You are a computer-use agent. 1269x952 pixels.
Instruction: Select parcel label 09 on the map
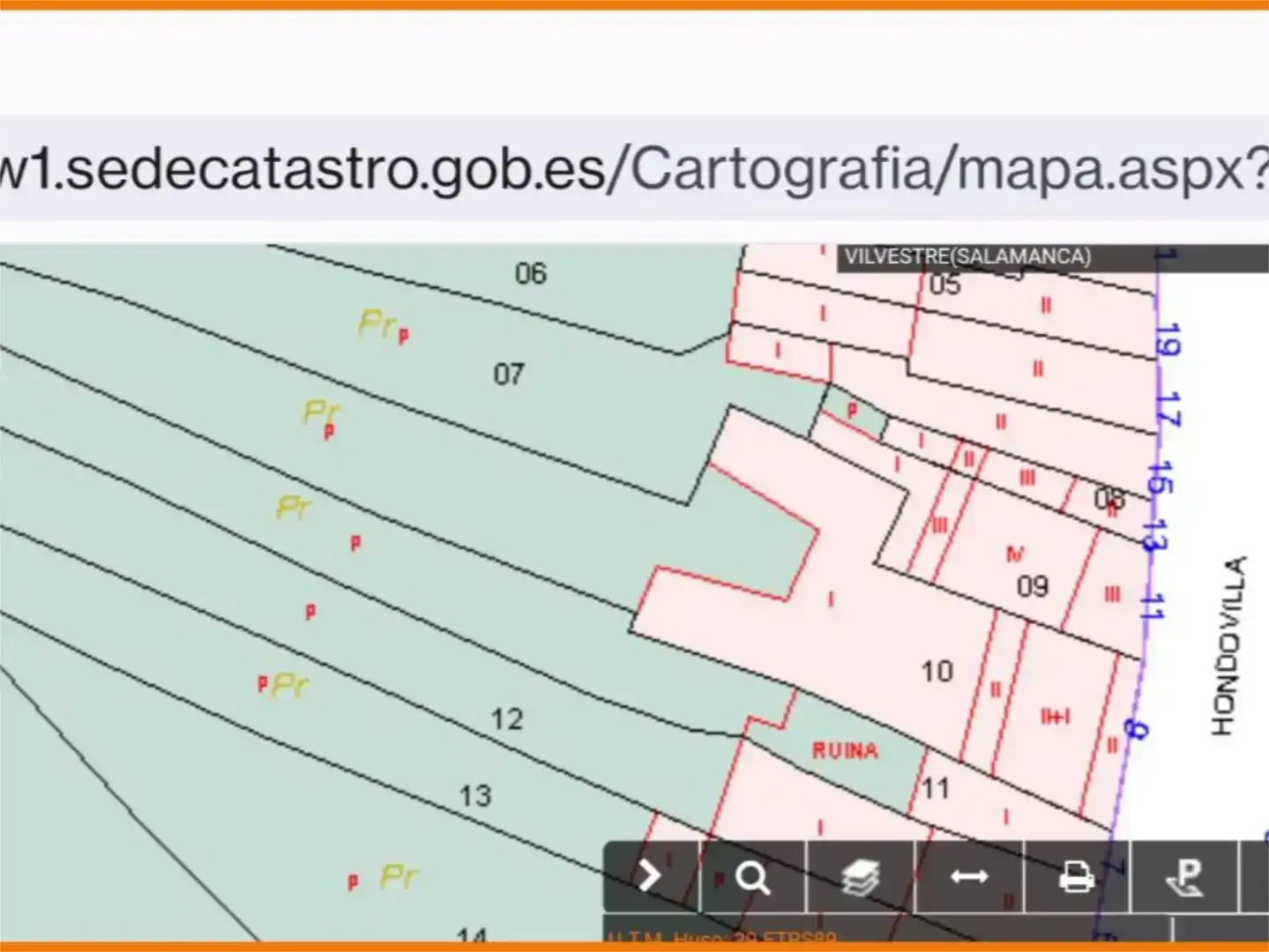pos(1033,586)
